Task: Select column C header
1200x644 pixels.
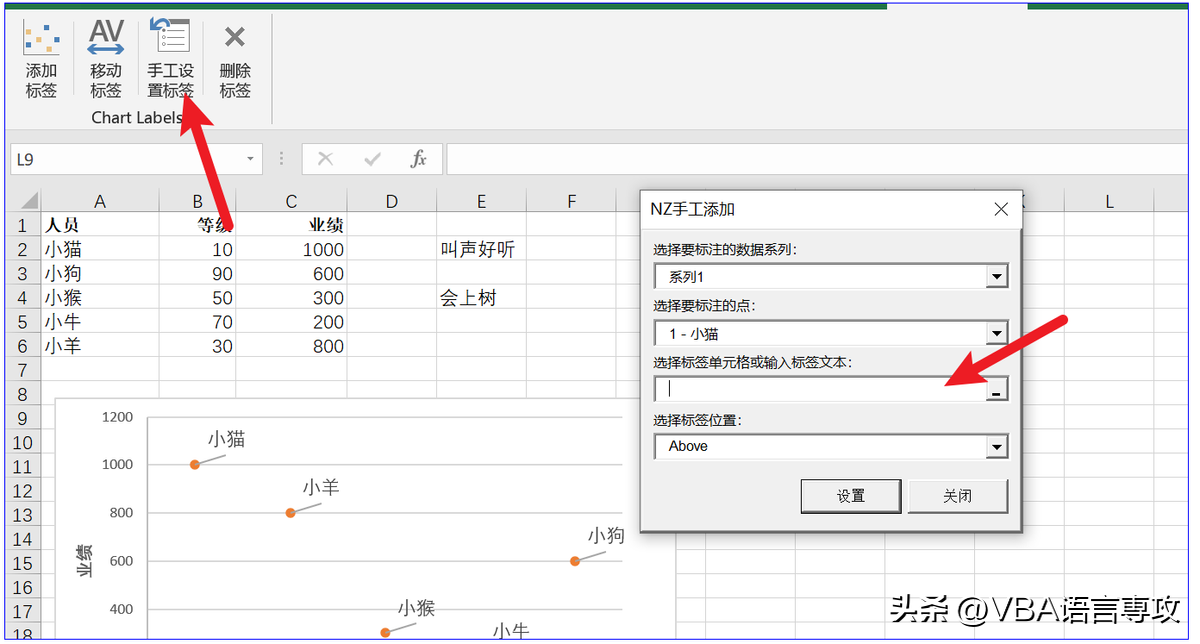Action: pos(291,201)
